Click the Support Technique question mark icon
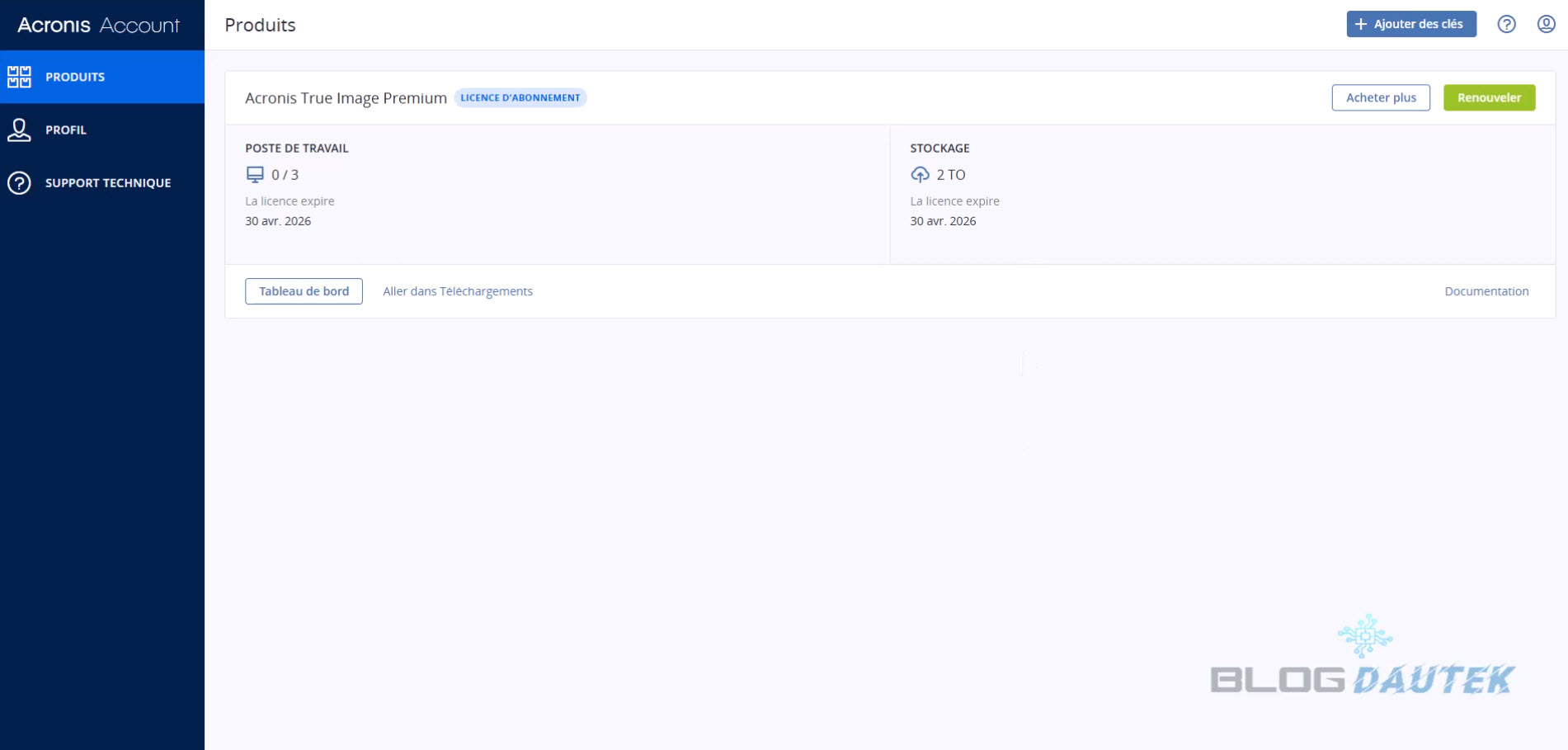The width and height of the screenshot is (1568, 750). (19, 183)
